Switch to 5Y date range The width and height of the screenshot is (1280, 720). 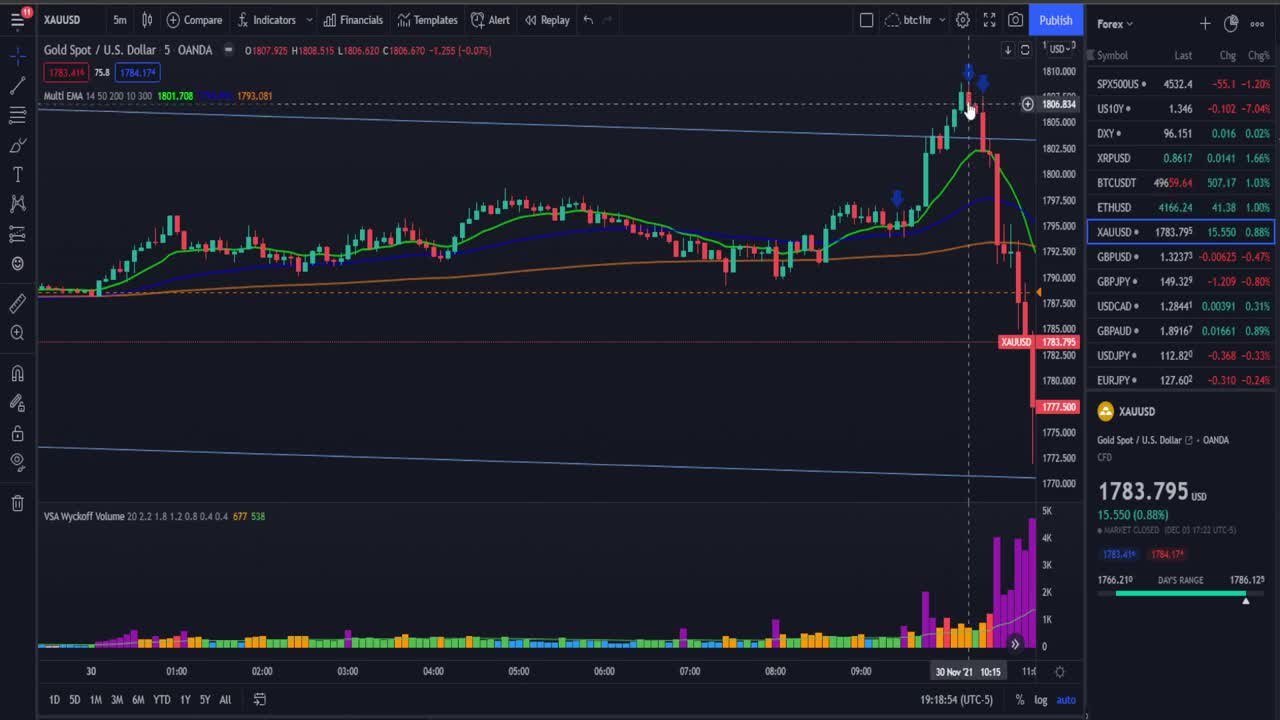point(205,700)
